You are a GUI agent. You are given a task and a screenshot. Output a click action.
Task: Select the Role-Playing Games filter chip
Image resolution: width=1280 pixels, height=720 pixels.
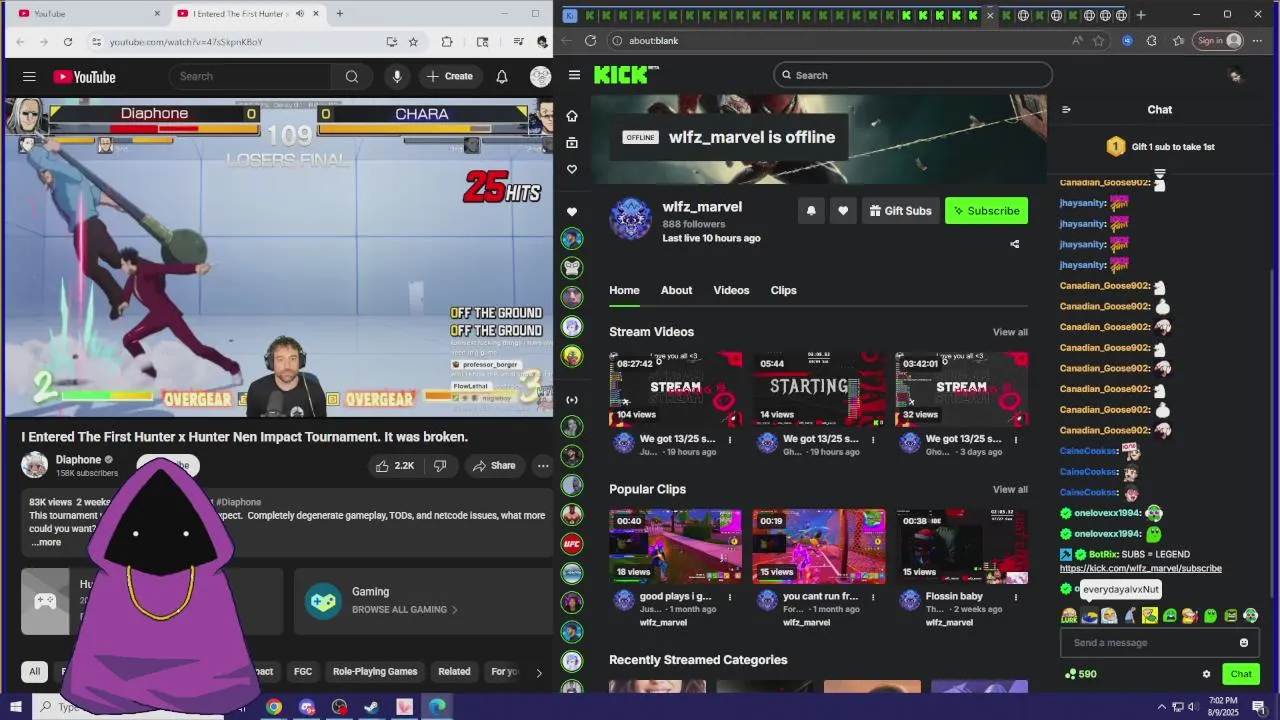tap(375, 672)
